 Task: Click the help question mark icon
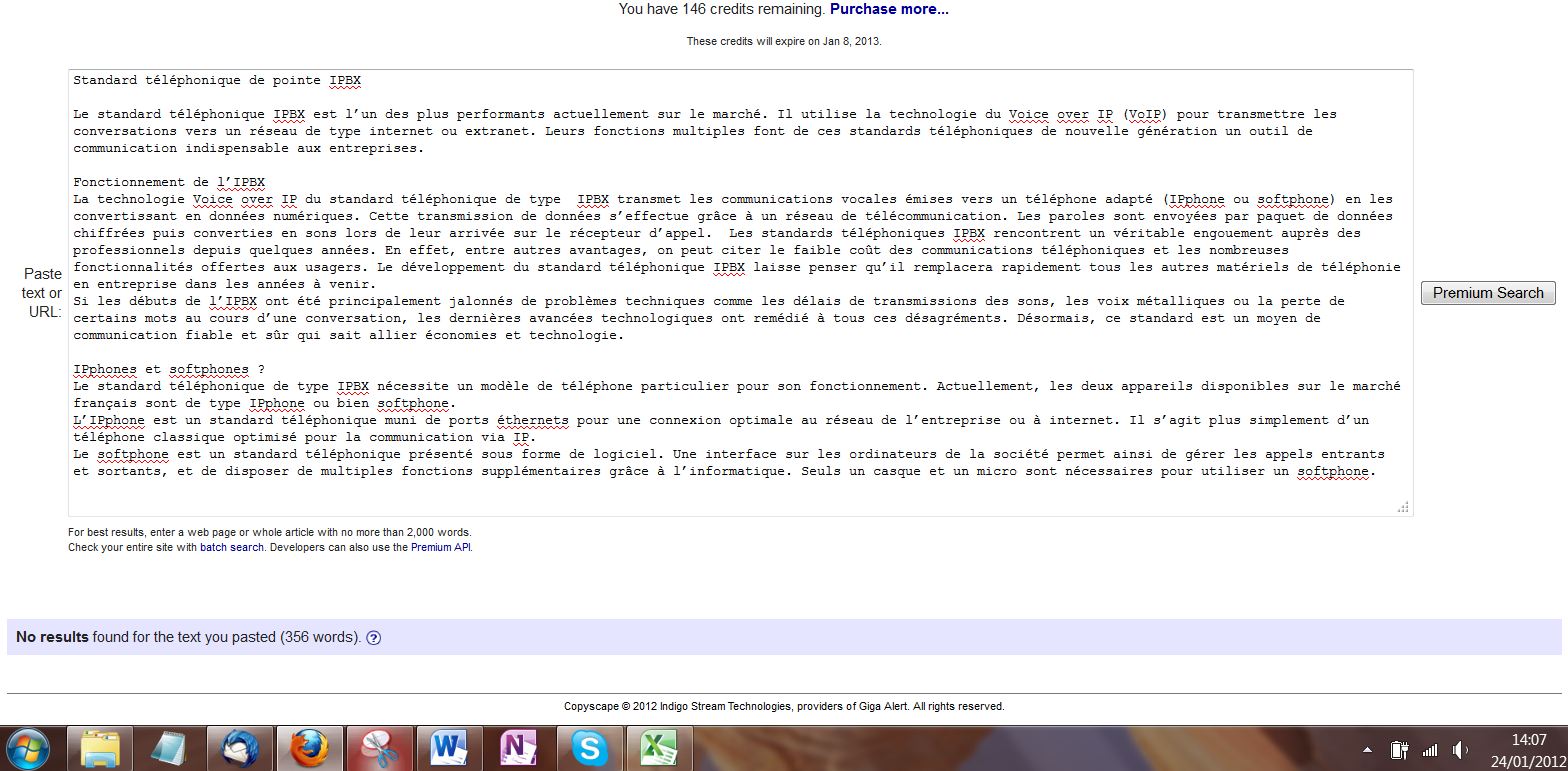tap(374, 638)
